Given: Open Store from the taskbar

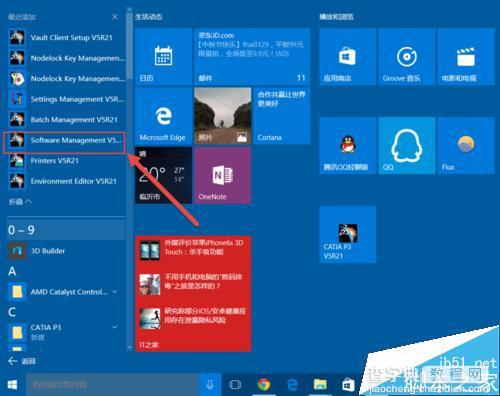Looking at the screenshot, I should 348,385.
